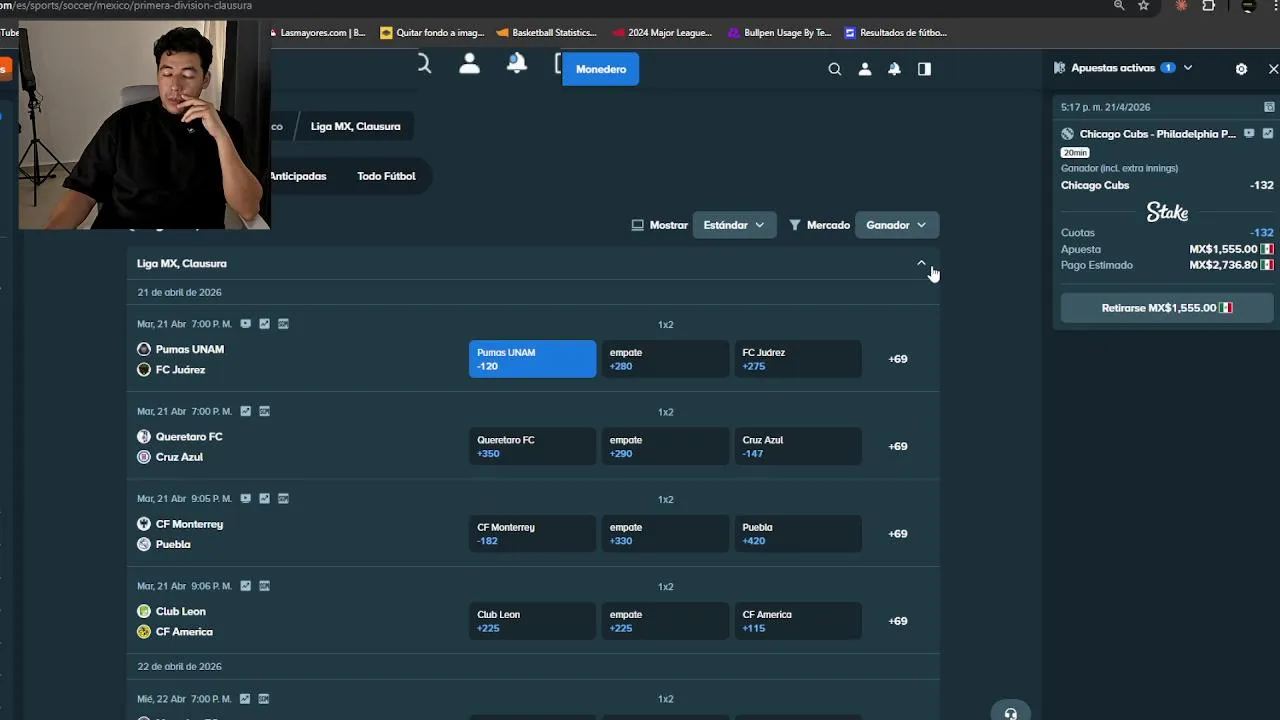The image size is (1280, 720).
Task: Expand +69 markets for Queretaro FC match
Action: pyautogui.click(x=898, y=446)
